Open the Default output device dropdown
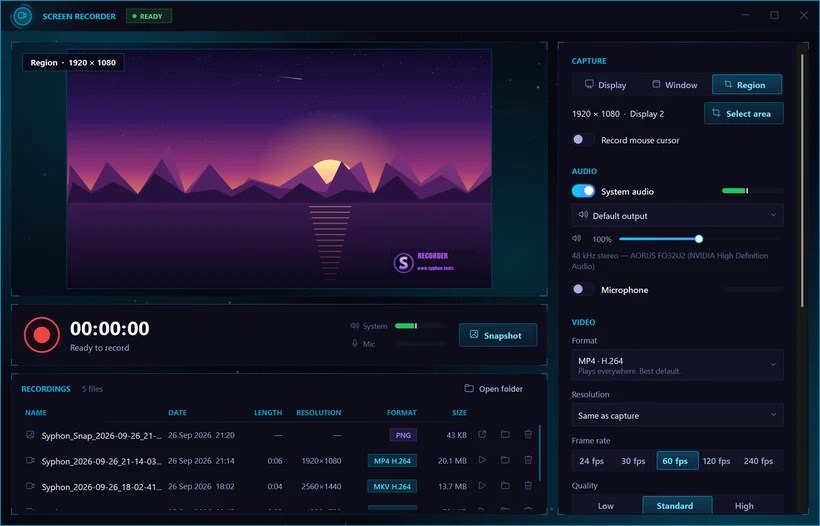The image size is (820, 526). pos(677,215)
